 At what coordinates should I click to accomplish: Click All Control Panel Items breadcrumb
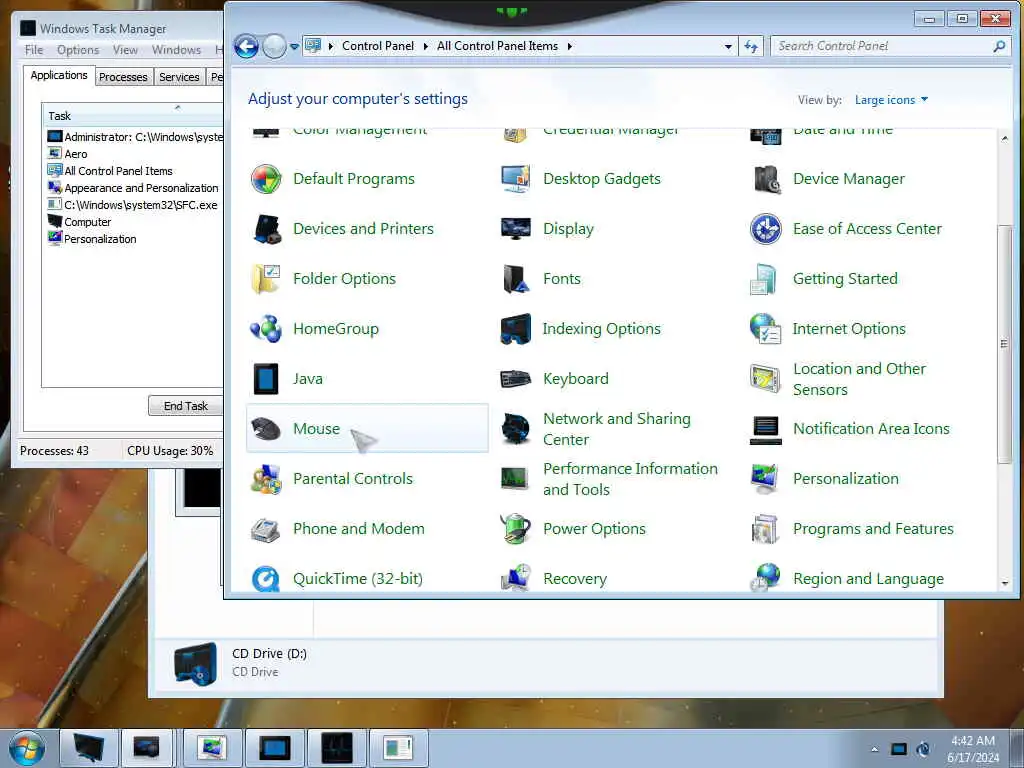(x=498, y=46)
